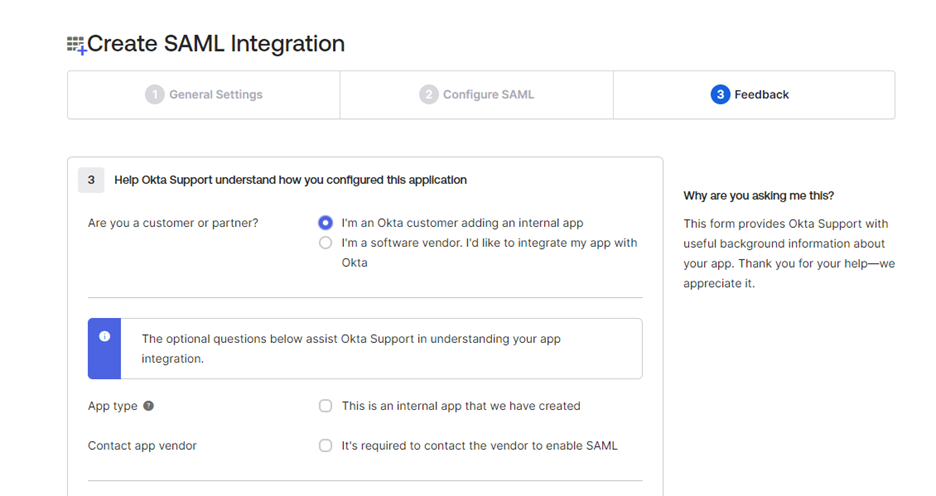This screenshot has height=496, width=936.
Task: Click the 'Contact app vendor' field label
Action: [142, 446]
